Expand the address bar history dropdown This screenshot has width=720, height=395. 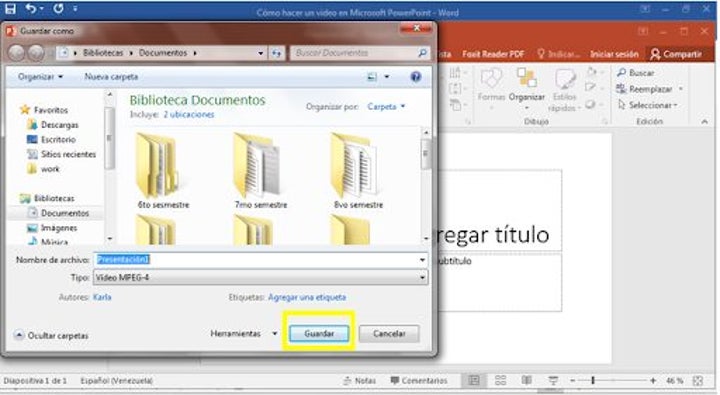[260, 53]
